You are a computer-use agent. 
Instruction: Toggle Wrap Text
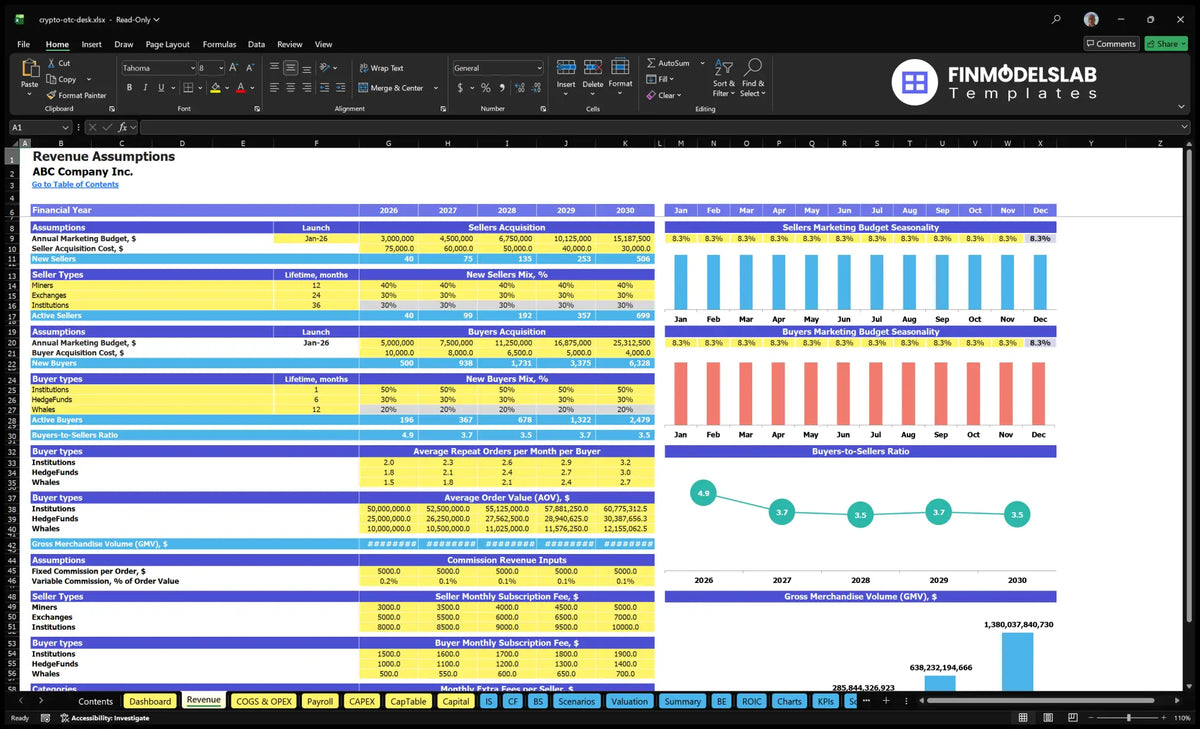point(381,68)
